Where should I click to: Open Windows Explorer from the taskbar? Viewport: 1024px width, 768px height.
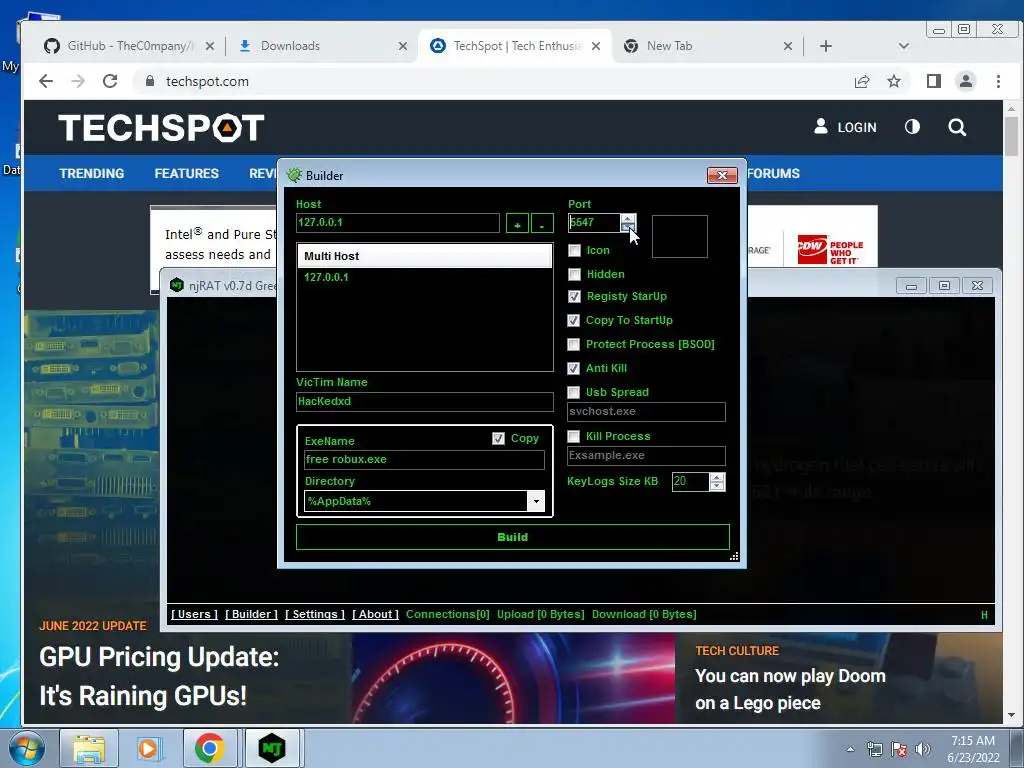89,748
